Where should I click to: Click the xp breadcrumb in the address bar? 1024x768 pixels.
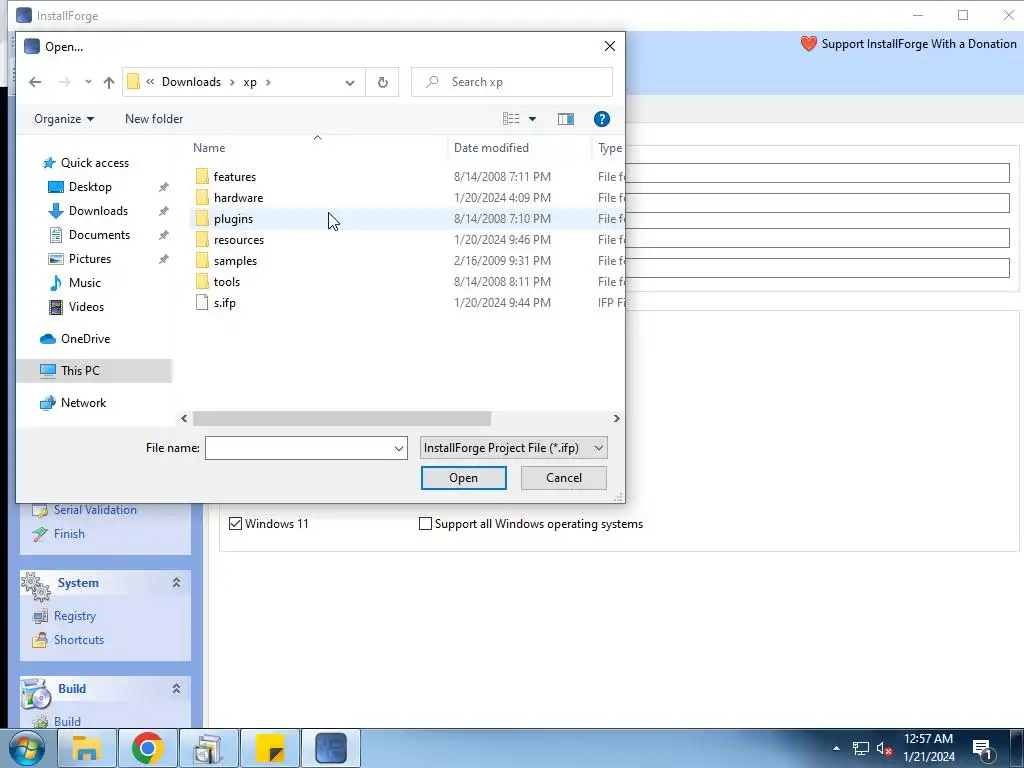point(250,82)
